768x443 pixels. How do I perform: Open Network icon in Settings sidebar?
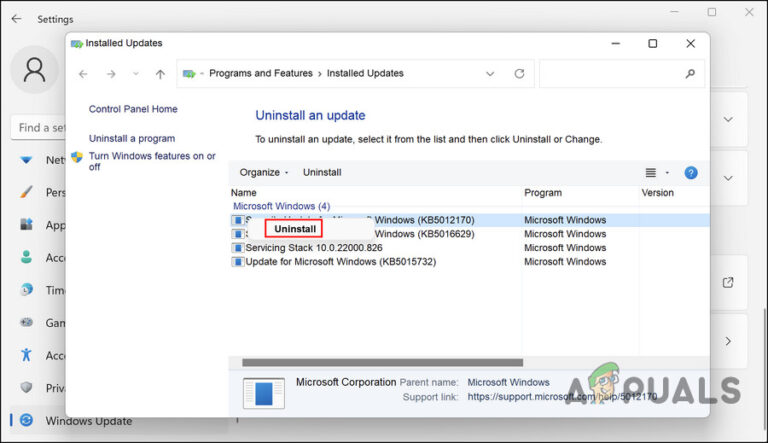click(26, 160)
